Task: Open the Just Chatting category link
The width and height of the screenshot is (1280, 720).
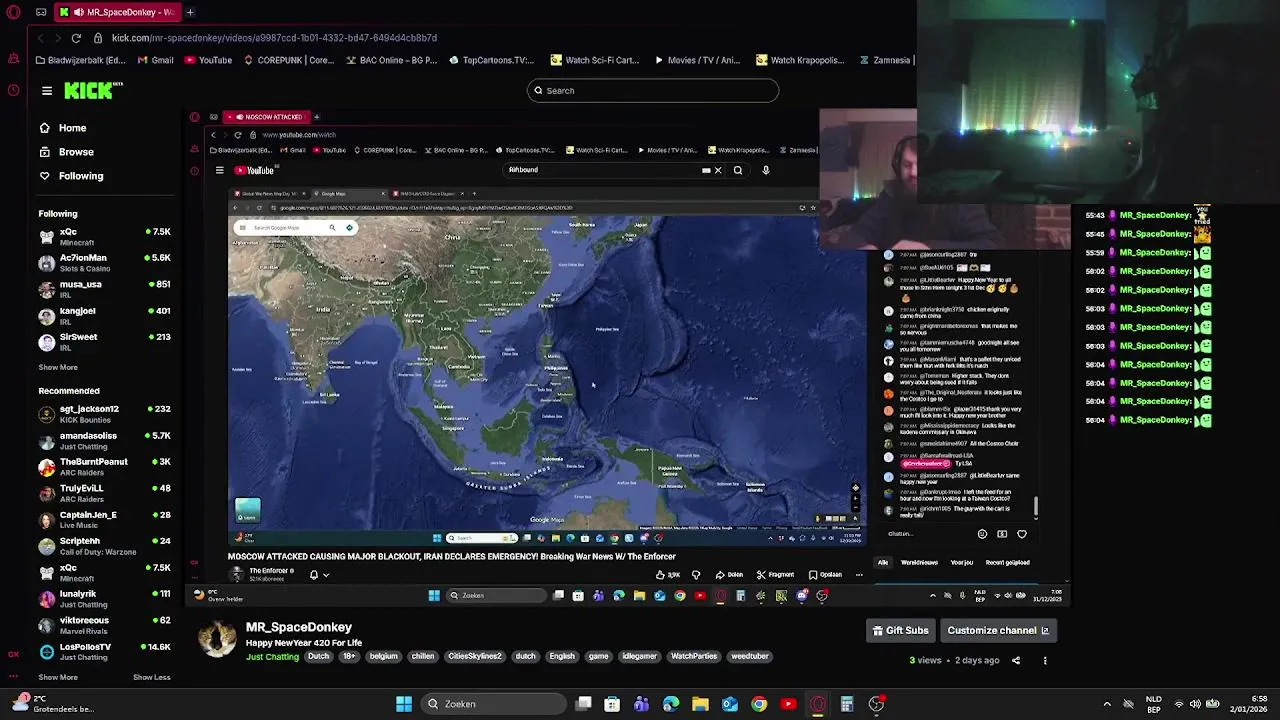Action: (272, 657)
